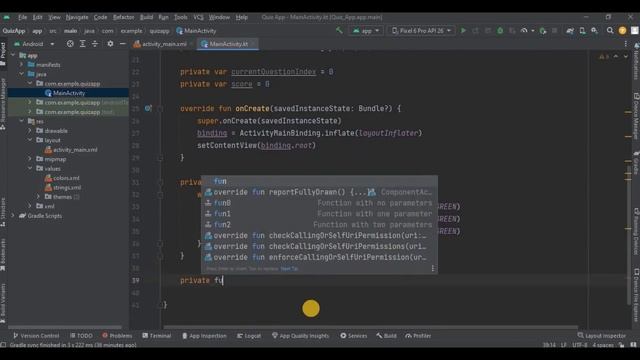640x360 pixels.
Task: Expand the Gradle Scripts node arrow
Action: (x=13, y=216)
